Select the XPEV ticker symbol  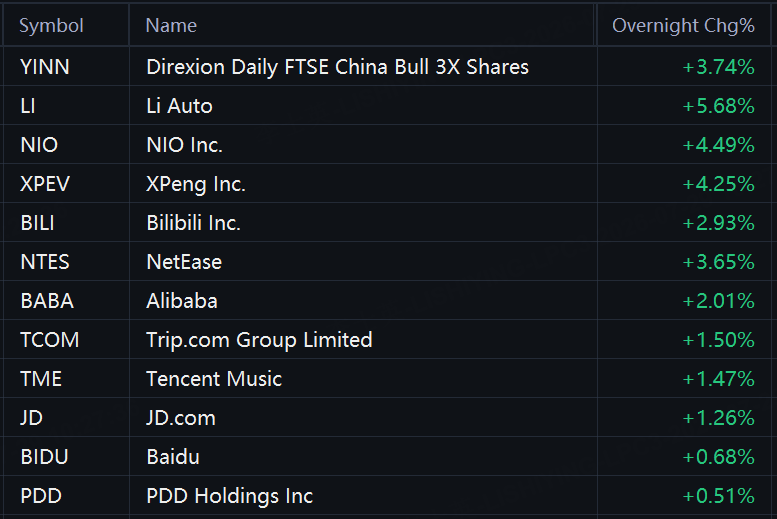point(45,184)
